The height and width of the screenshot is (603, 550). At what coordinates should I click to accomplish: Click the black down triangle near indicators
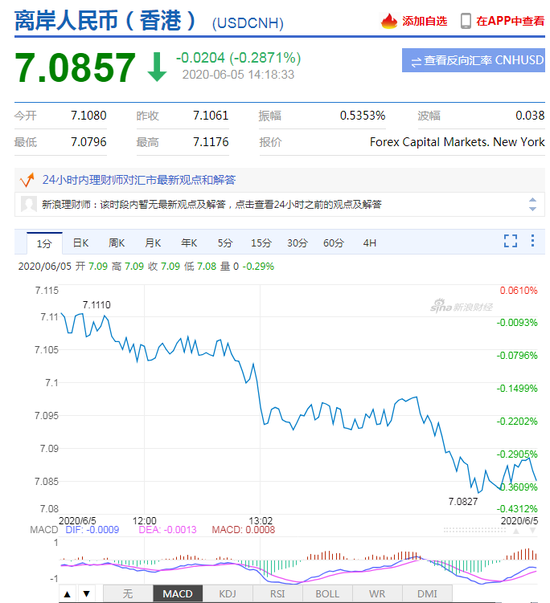click(87, 594)
